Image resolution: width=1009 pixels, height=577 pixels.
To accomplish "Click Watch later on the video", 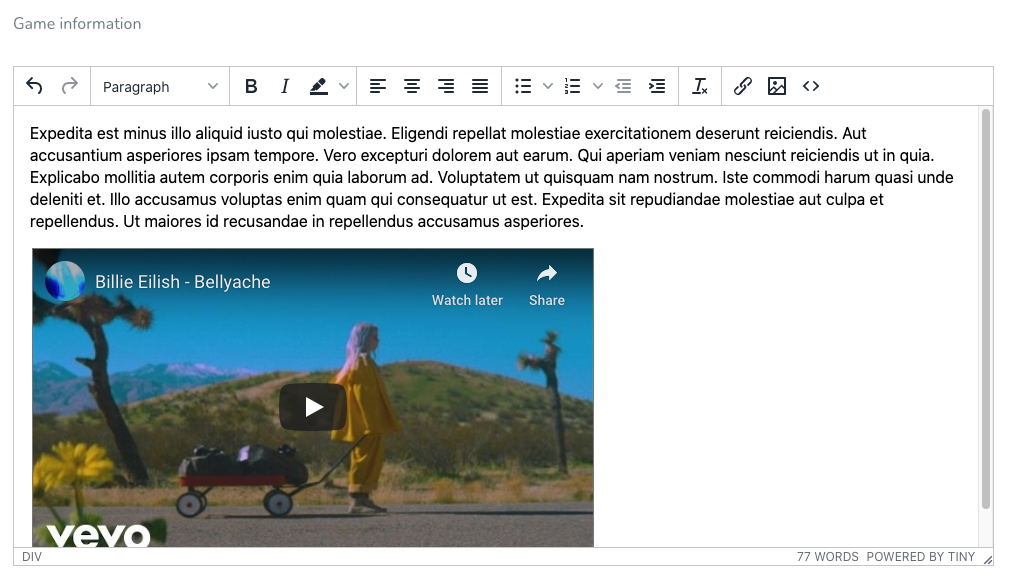I will point(467,284).
